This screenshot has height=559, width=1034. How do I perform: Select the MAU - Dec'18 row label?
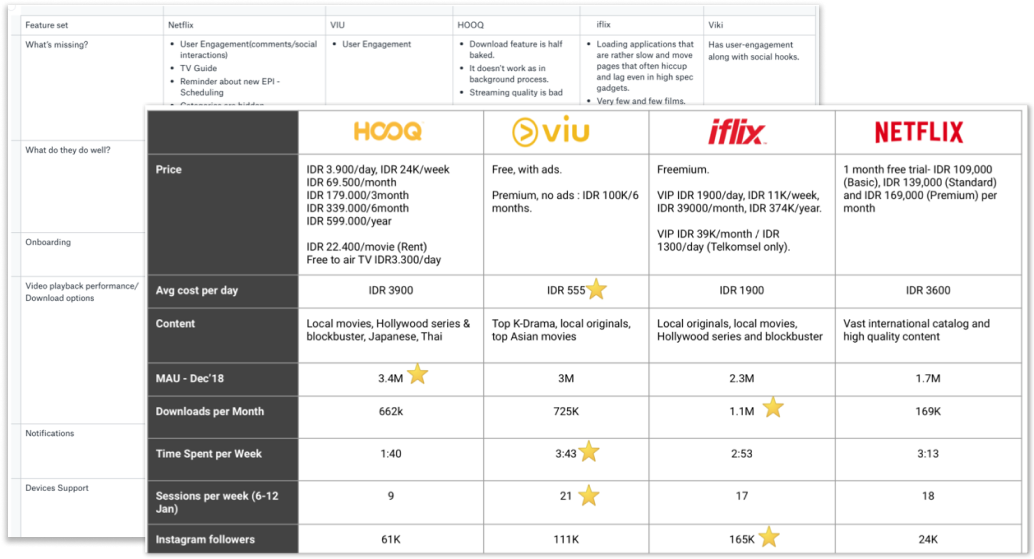pos(189,378)
